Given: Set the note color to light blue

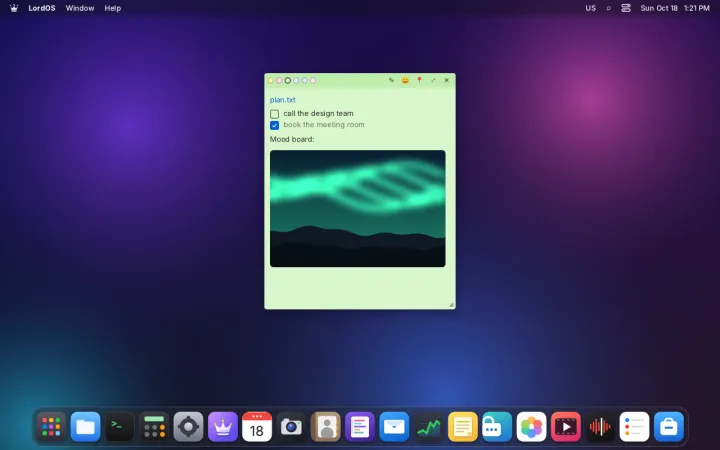Looking at the screenshot, I should pyautogui.click(x=296, y=81).
